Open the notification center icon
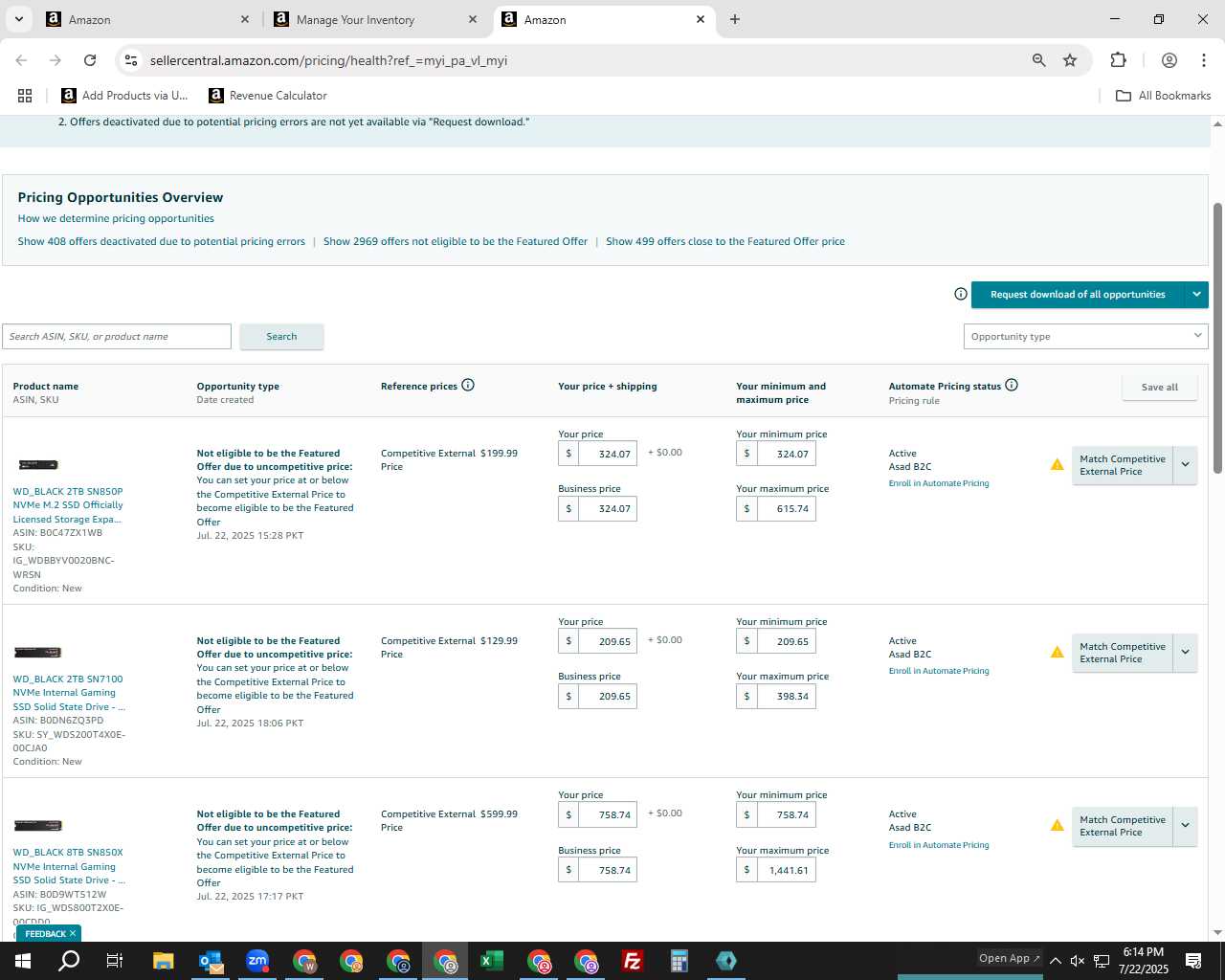The height and width of the screenshot is (980, 1225). [x=1193, y=961]
